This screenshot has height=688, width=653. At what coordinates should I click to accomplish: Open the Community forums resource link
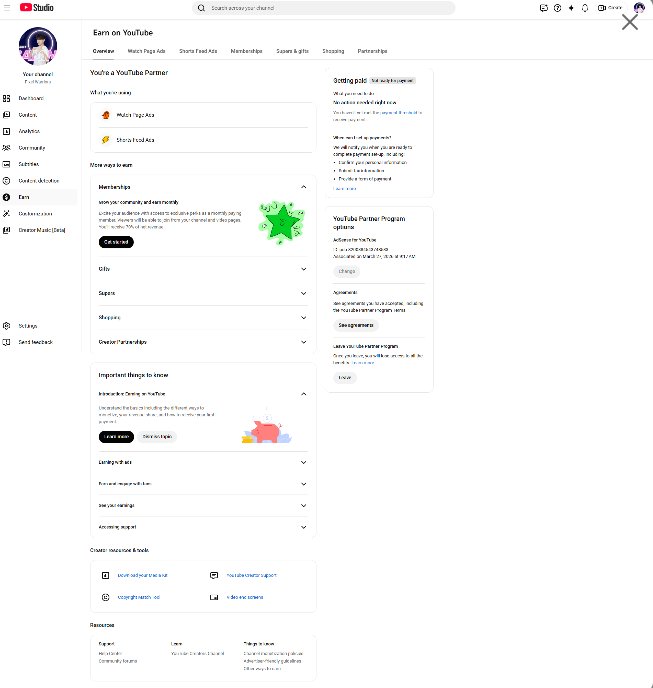pos(118,661)
